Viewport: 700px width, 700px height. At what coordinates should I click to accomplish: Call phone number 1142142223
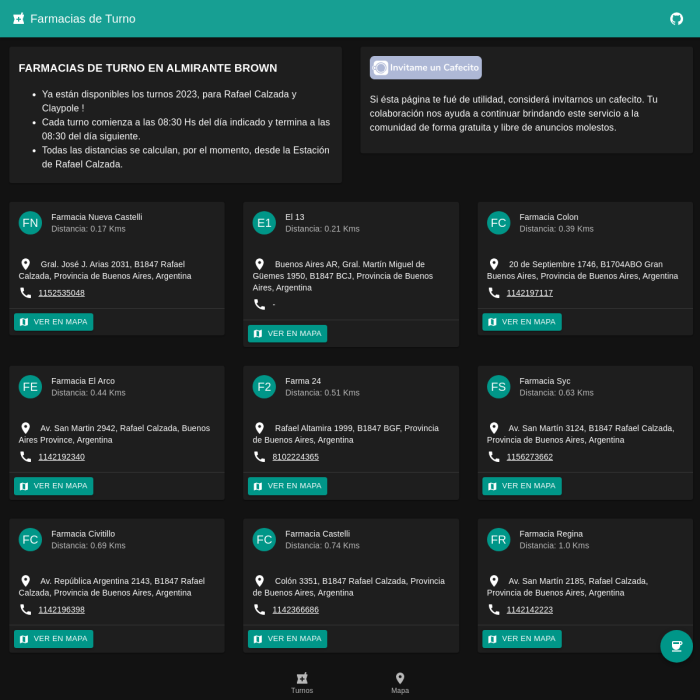pyautogui.click(x=529, y=609)
